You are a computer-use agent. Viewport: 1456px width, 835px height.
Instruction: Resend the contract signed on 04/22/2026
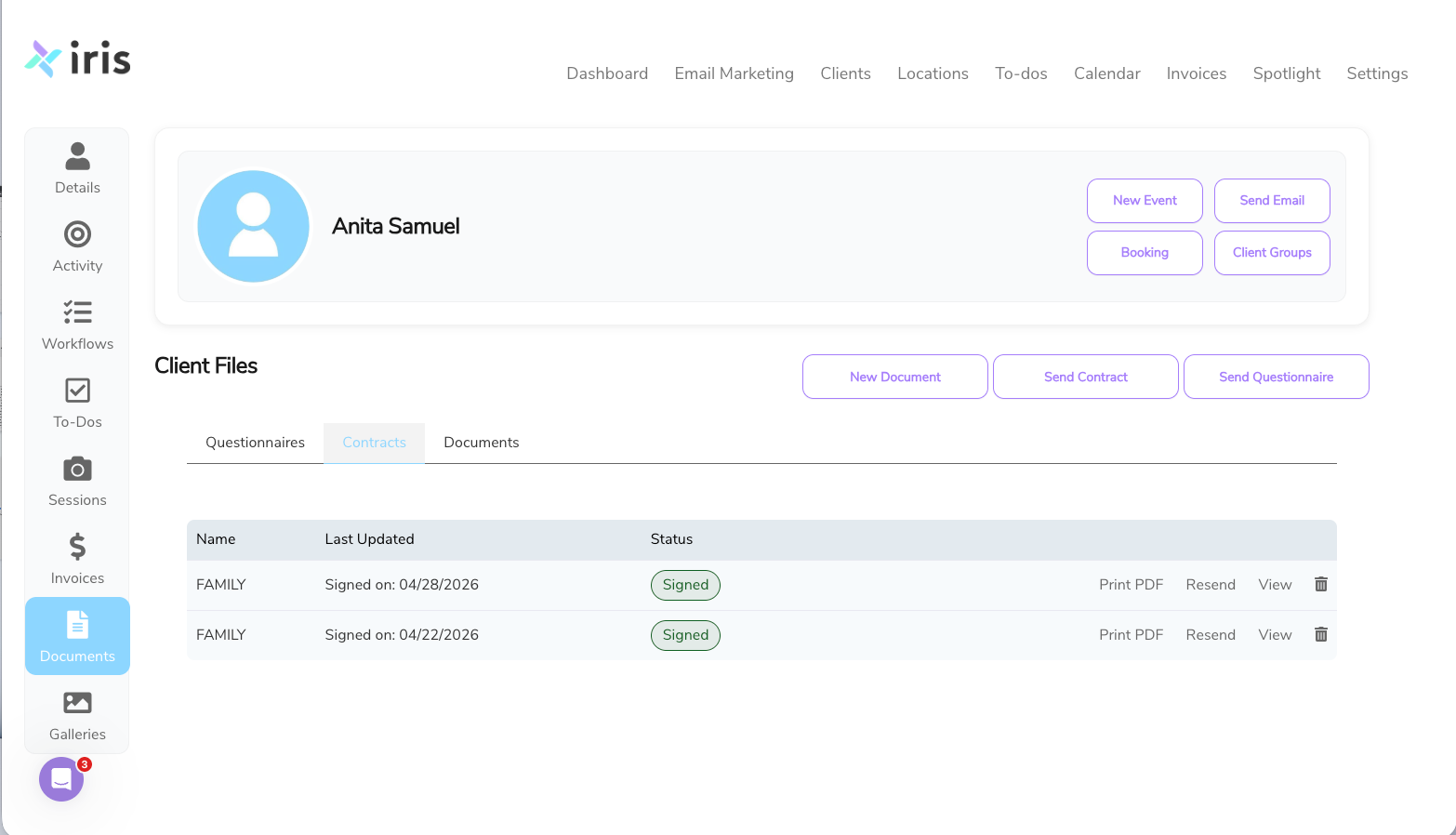(x=1211, y=634)
